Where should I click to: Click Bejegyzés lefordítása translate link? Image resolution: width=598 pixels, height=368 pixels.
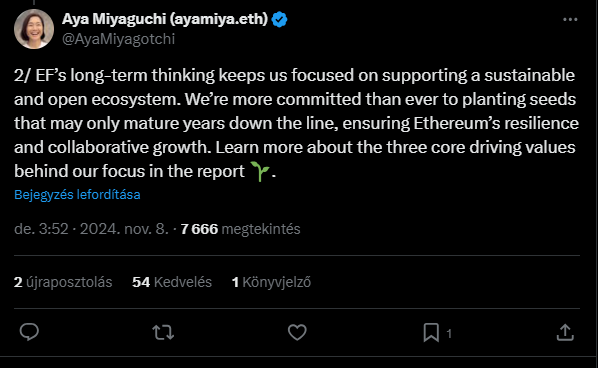point(77,194)
